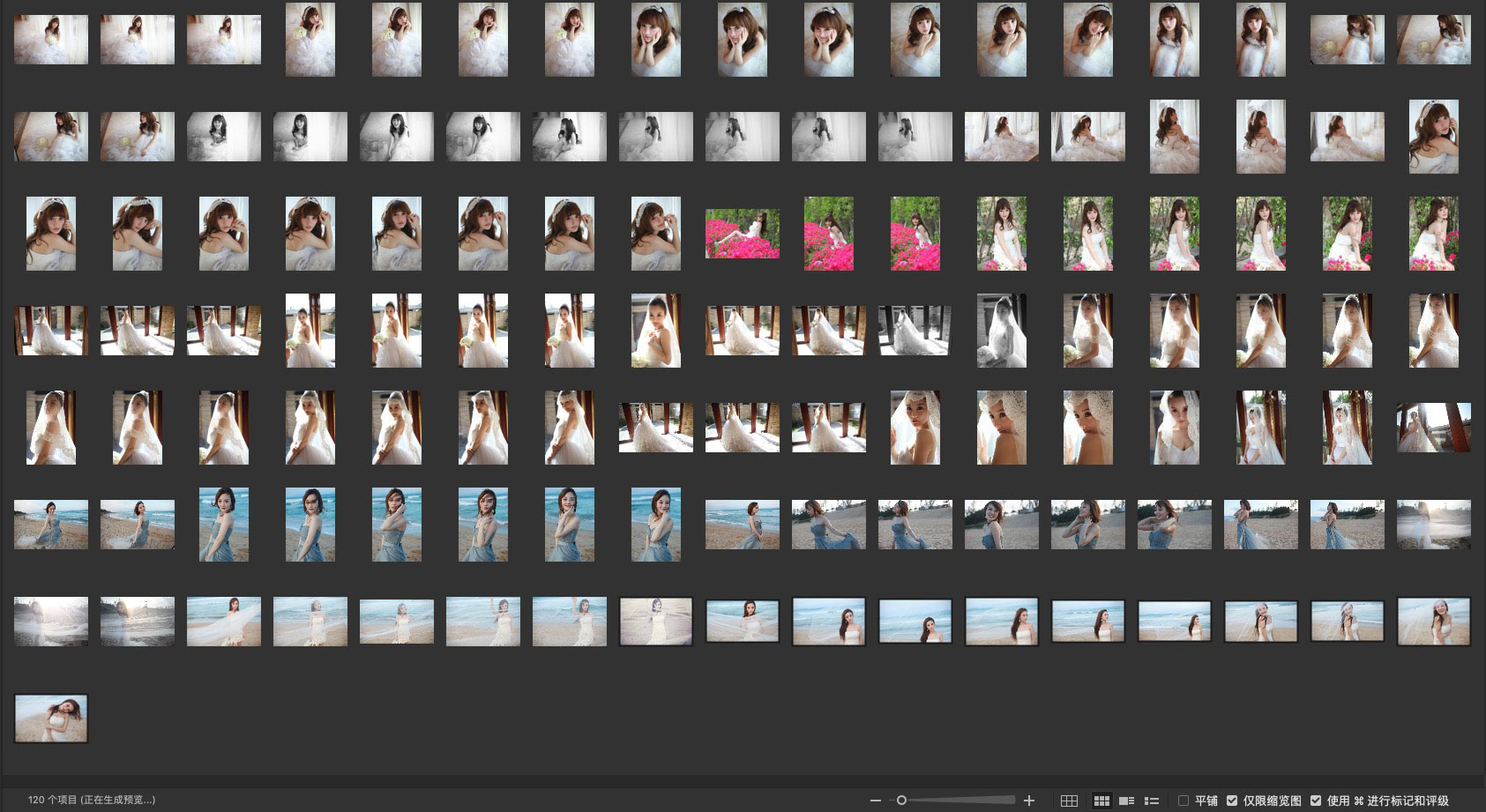
Task: Toggle the grid lock icon
Action: (x=1069, y=801)
